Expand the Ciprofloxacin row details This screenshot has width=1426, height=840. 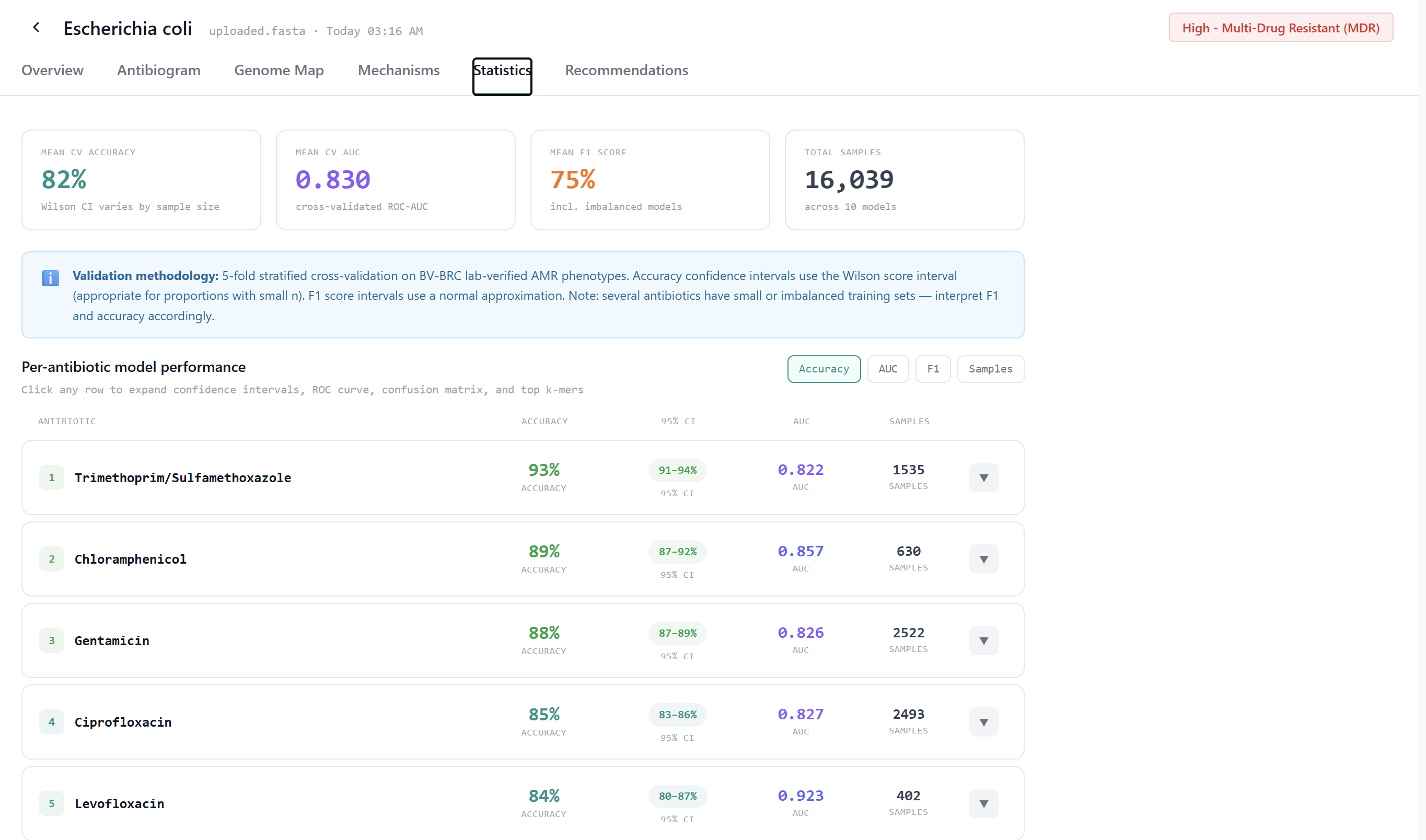[x=983, y=722]
